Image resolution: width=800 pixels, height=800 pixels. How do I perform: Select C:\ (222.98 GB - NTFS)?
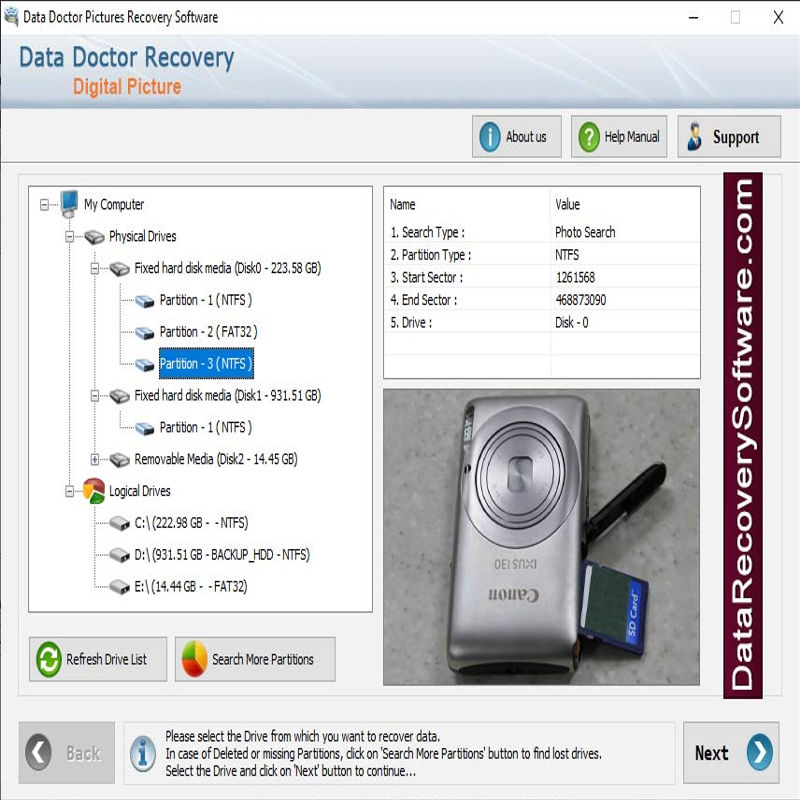[191, 523]
